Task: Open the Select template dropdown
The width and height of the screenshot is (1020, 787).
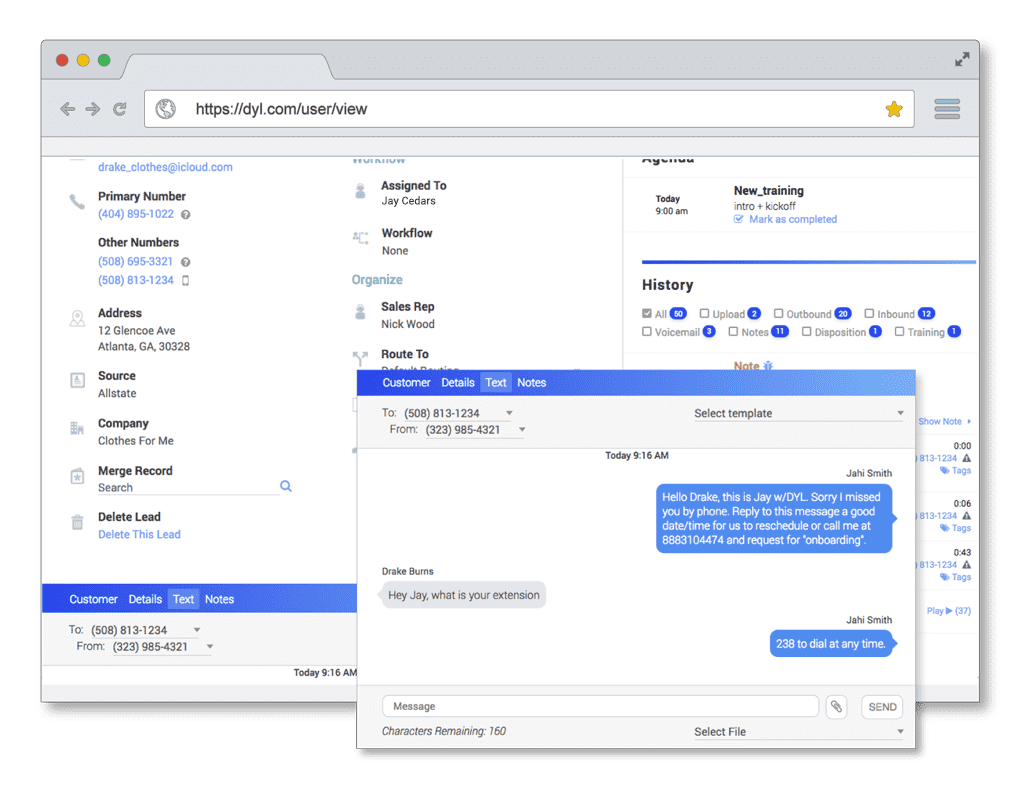Action: [x=798, y=413]
